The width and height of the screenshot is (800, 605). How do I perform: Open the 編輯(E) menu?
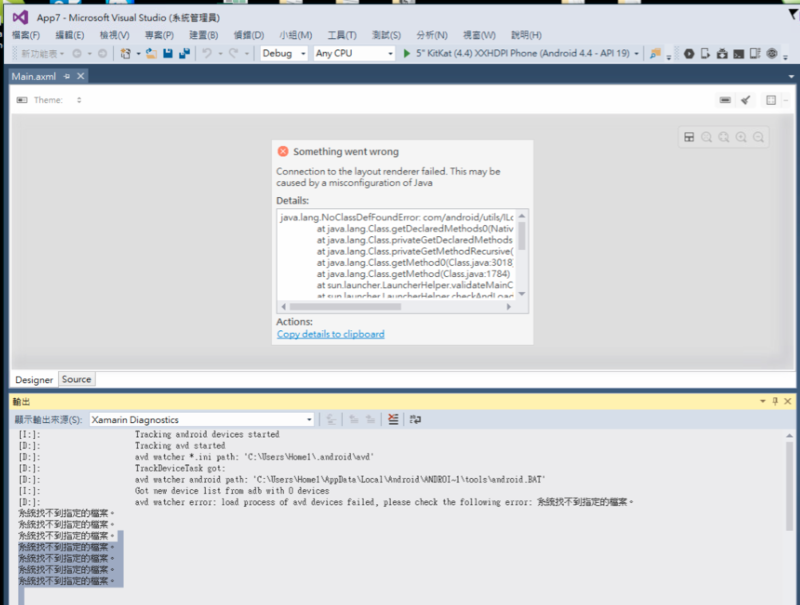click(70, 35)
